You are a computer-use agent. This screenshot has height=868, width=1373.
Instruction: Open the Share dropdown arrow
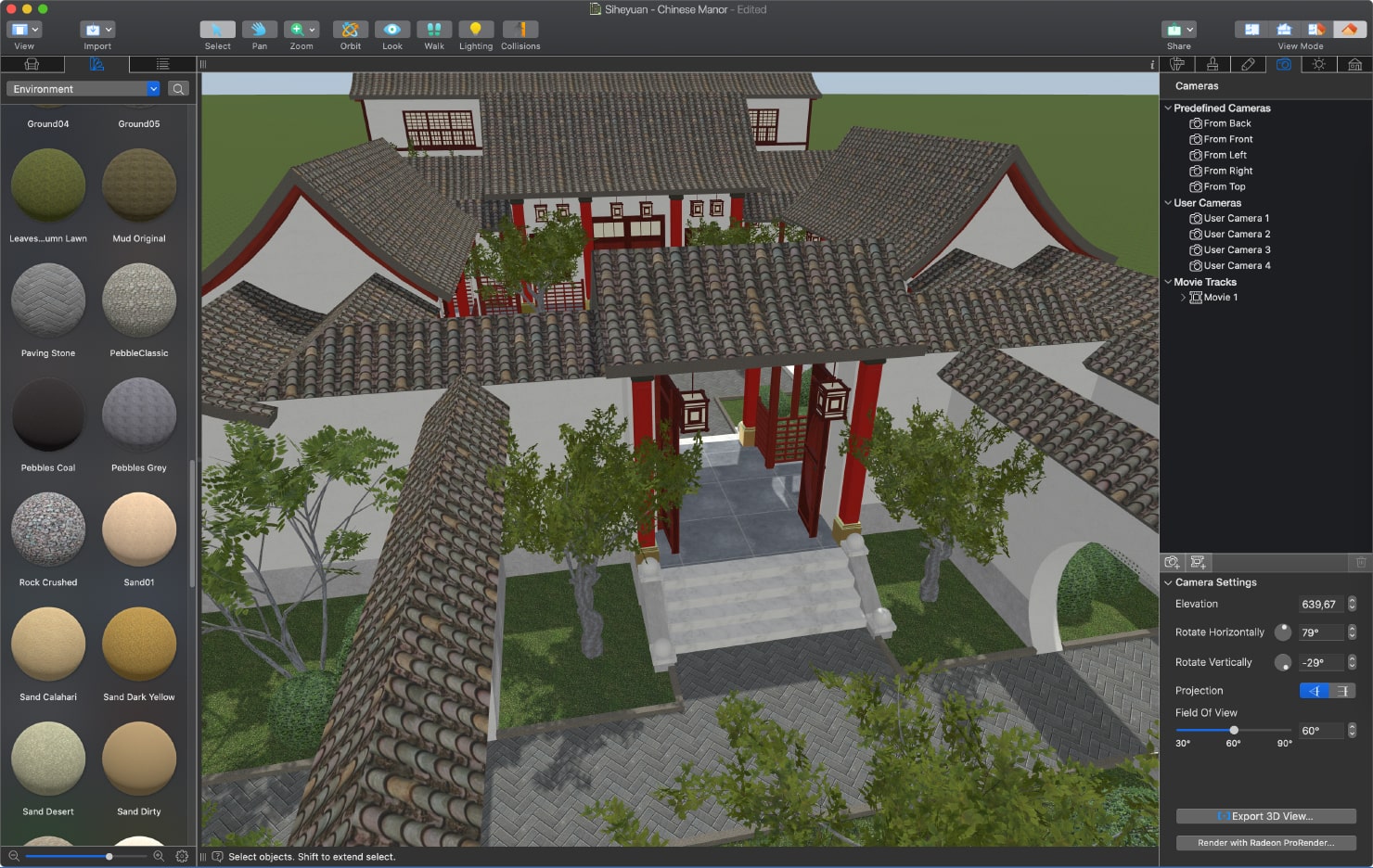(1190, 30)
